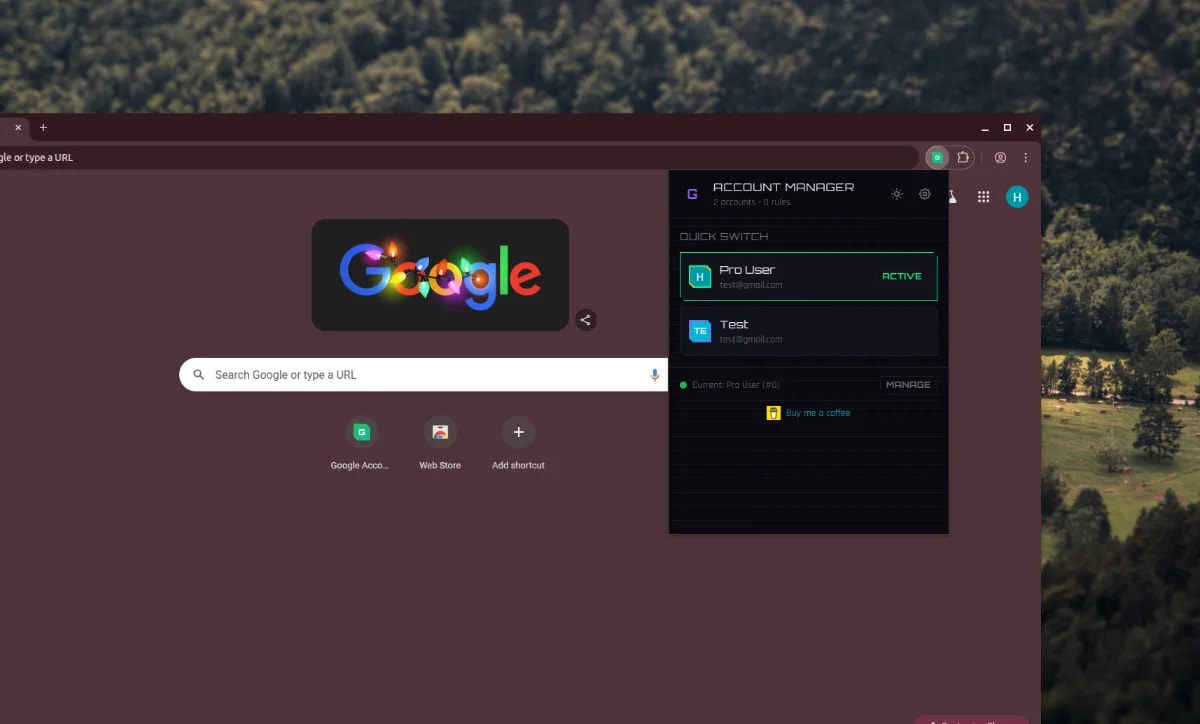Open the Google apps grid launcher

(x=984, y=196)
